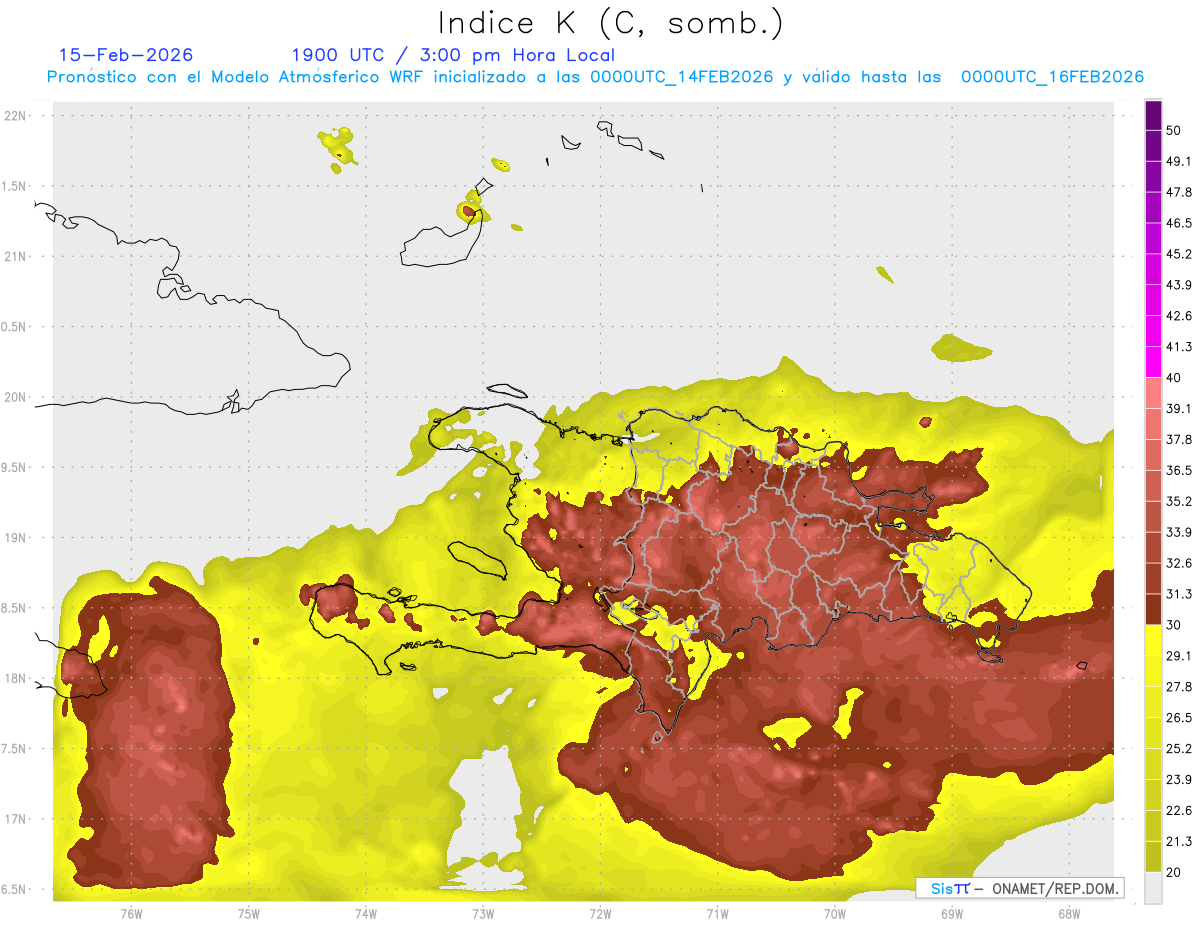Click the colorbar value 37.8
Viewport: 1200px width, 927px height.
point(1179,440)
